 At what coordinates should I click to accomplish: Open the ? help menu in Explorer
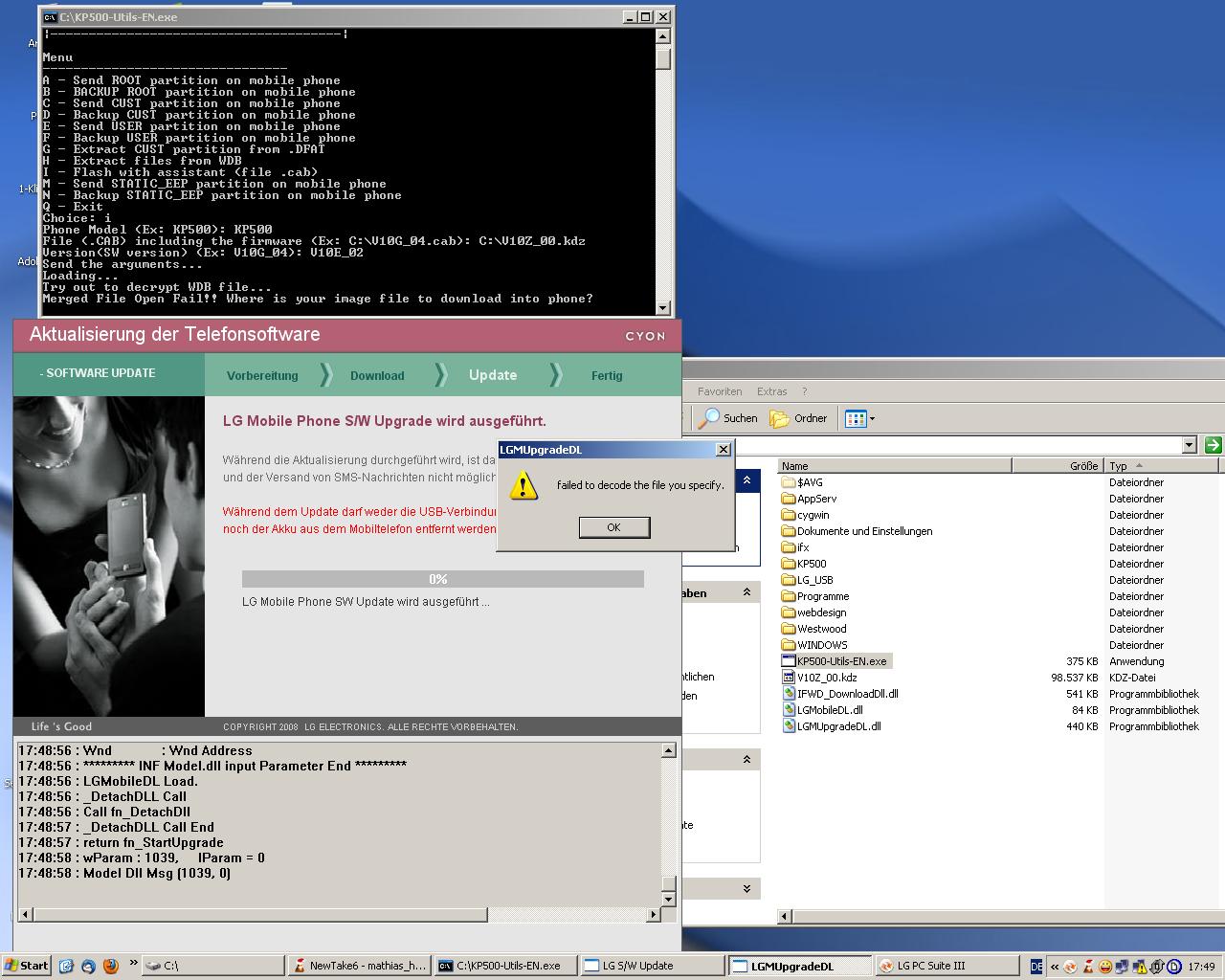(x=804, y=391)
